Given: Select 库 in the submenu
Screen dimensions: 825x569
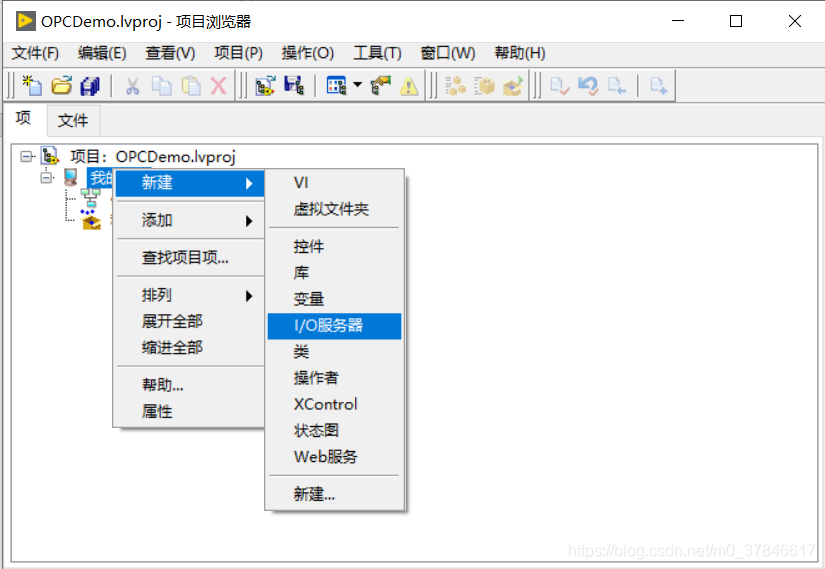Looking at the screenshot, I should (x=334, y=273).
